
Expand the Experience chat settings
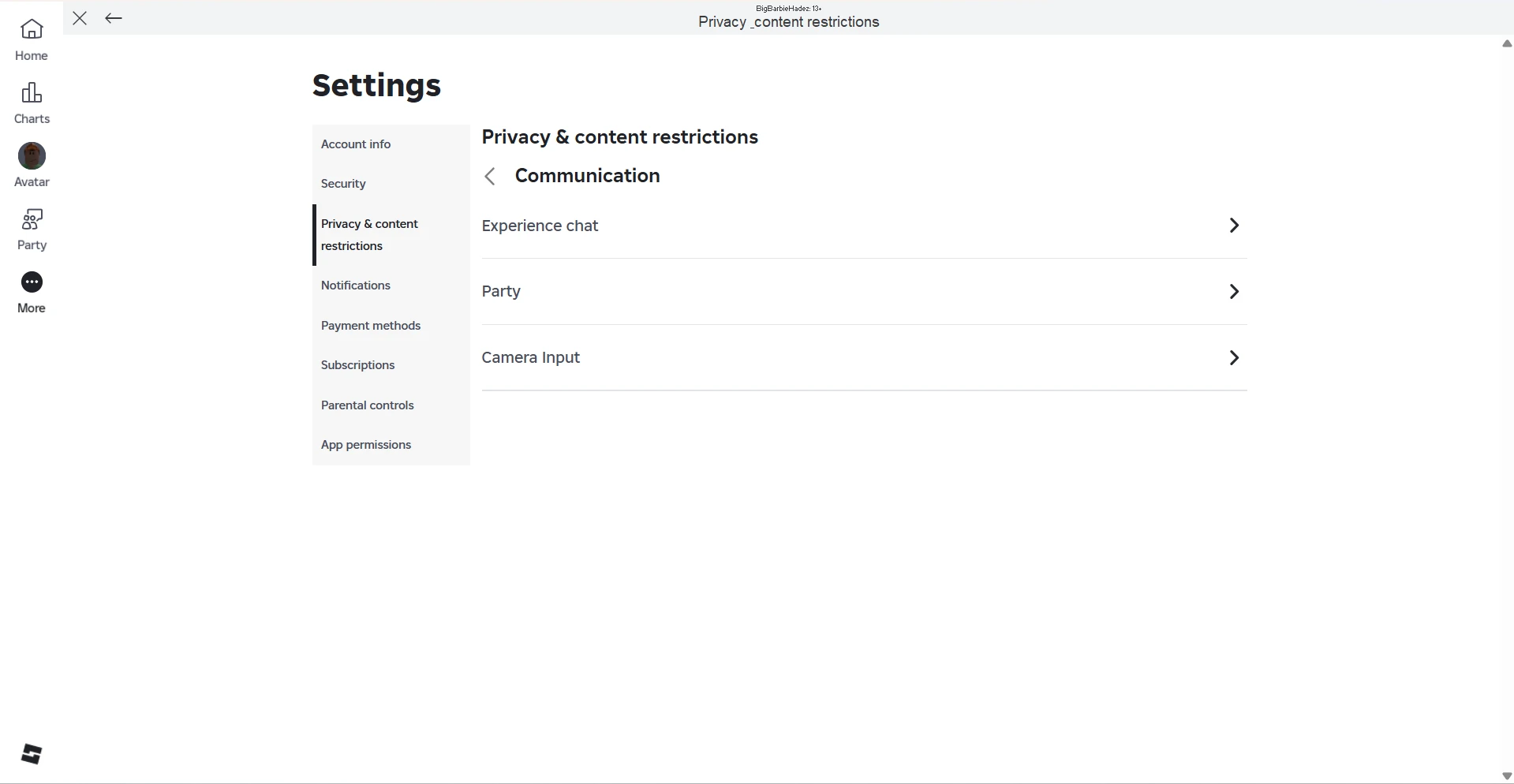863,226
